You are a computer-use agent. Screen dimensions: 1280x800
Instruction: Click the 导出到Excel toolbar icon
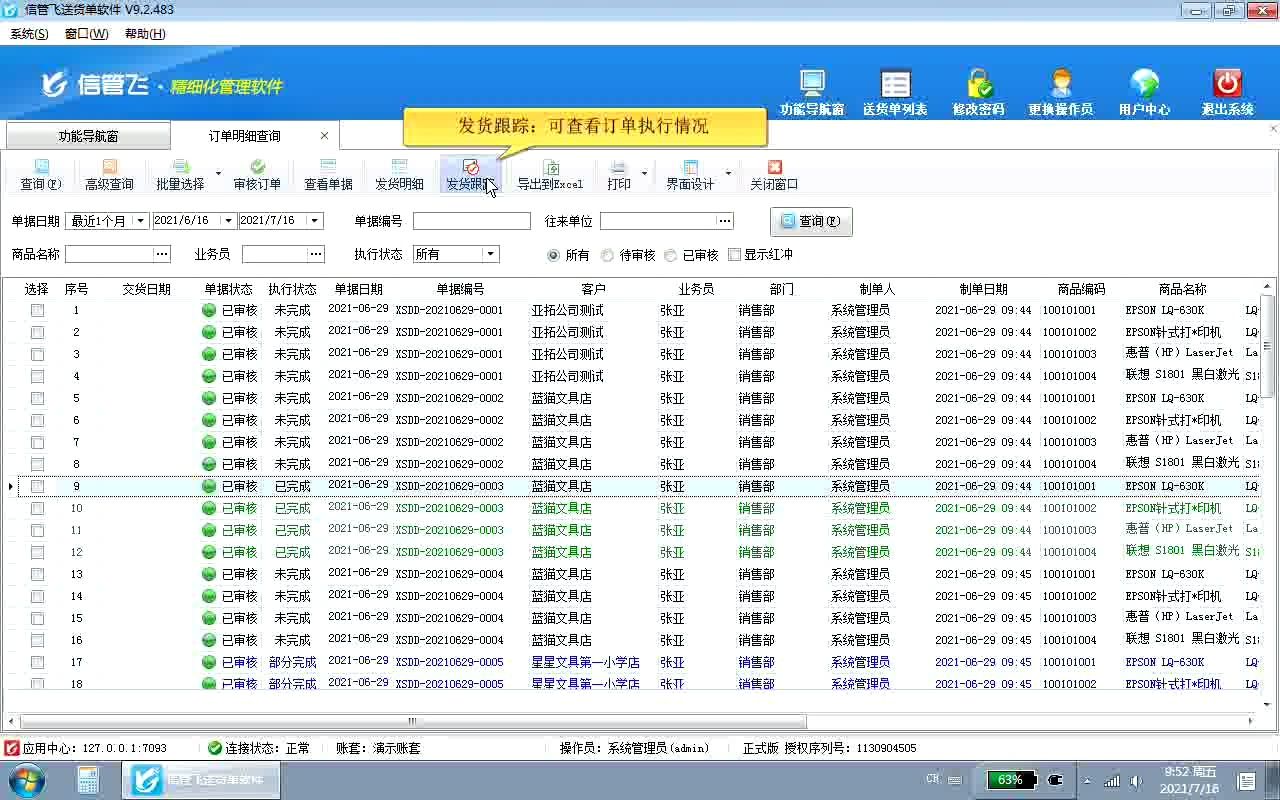coord(550,175)
